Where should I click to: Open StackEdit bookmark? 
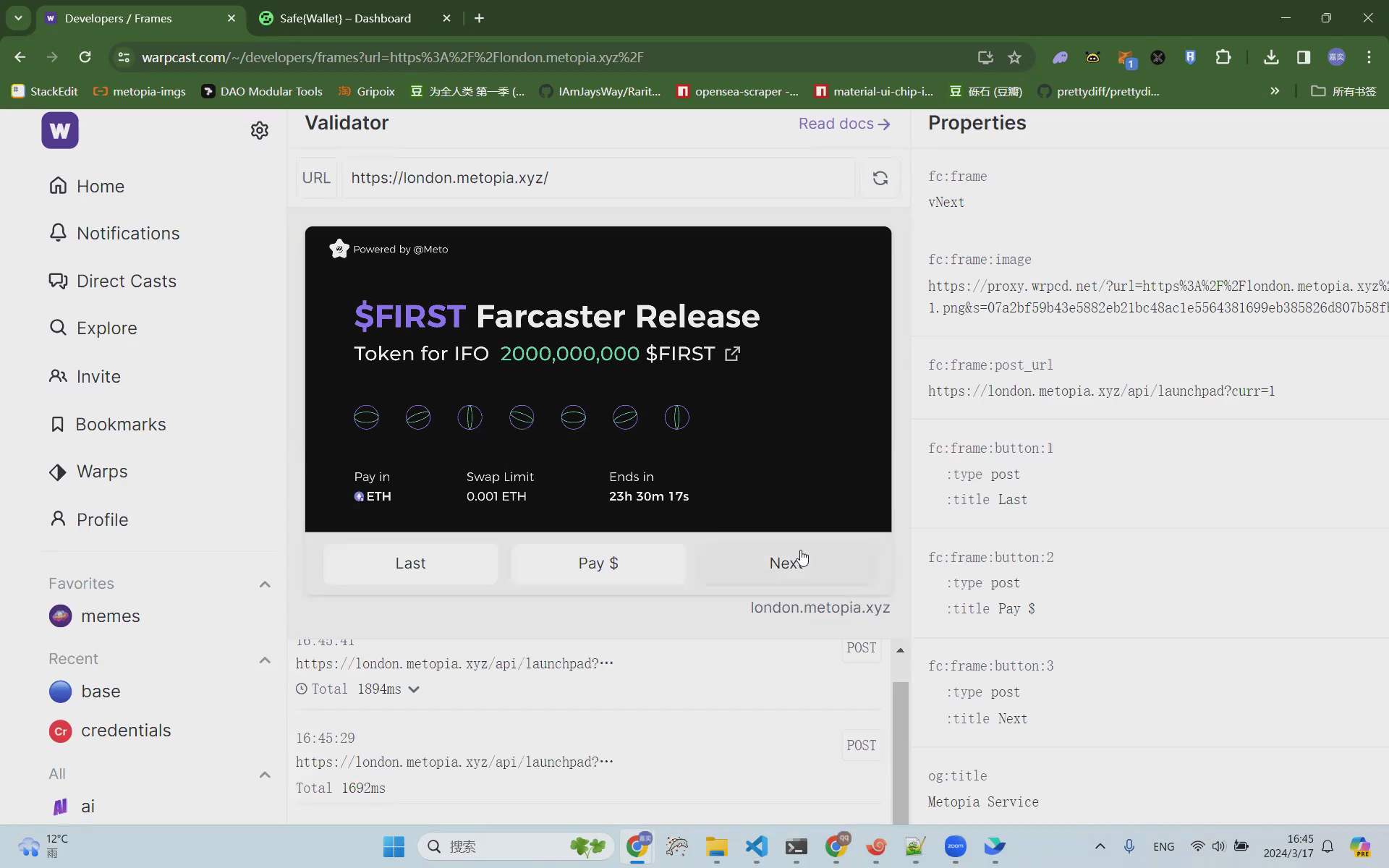pyautogui.click(x=45, y=91)
